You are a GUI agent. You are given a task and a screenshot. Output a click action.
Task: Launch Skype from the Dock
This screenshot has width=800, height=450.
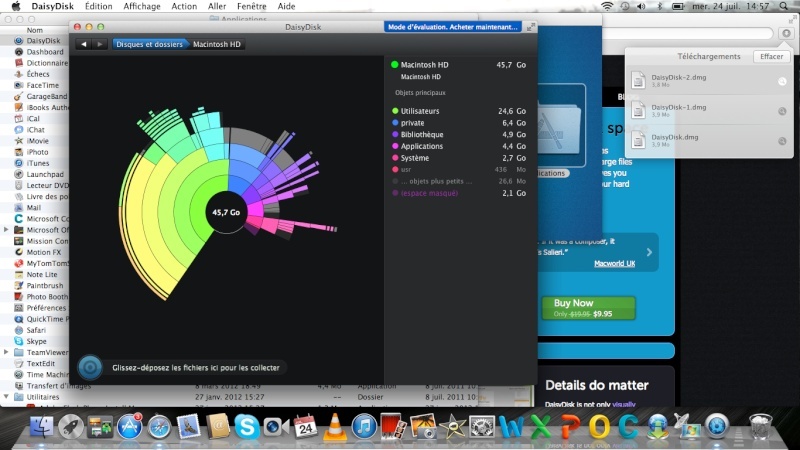(247, 427)
